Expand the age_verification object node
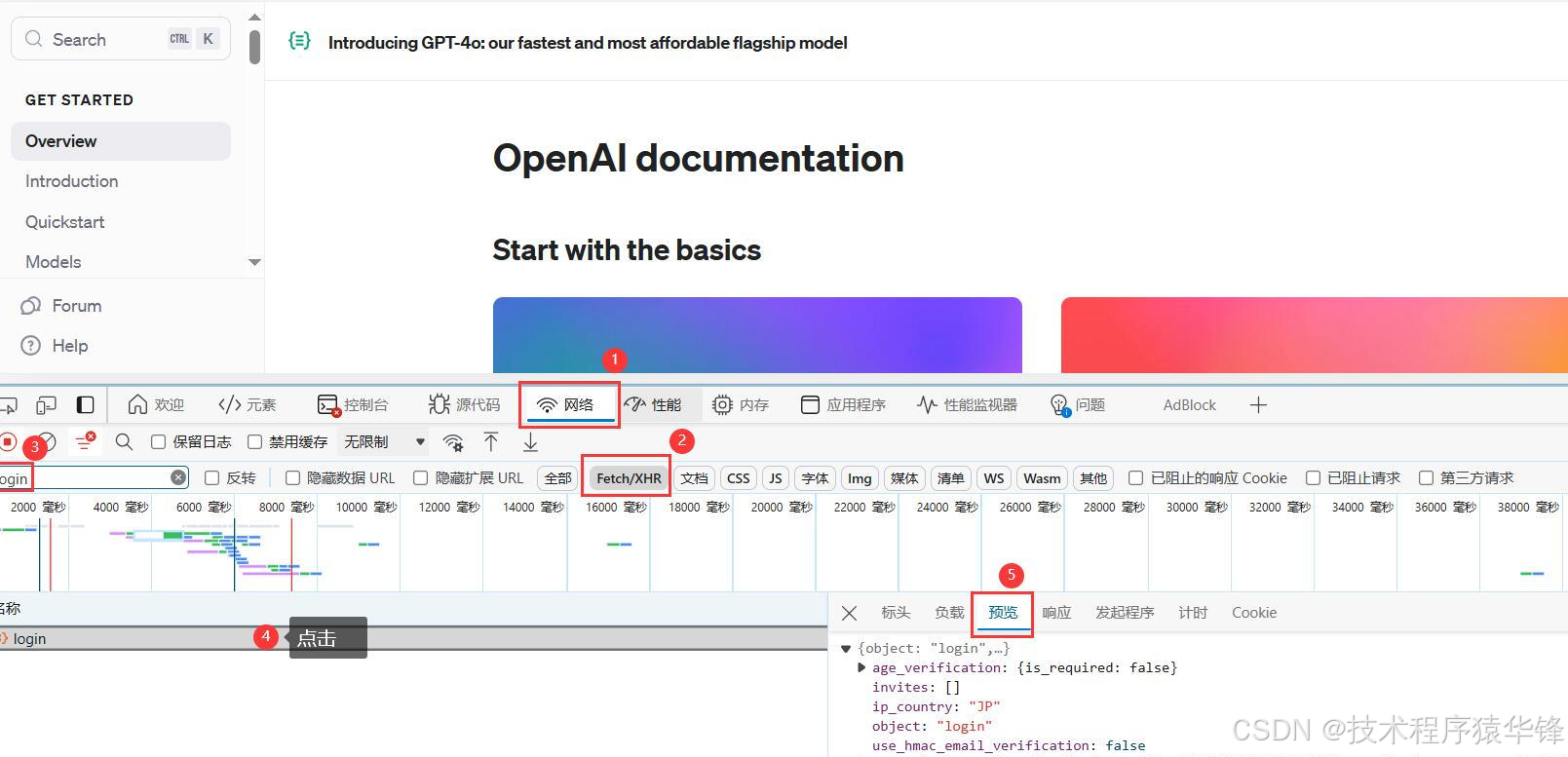Screen dimensions: 1568x757 (x=861, y=667)
